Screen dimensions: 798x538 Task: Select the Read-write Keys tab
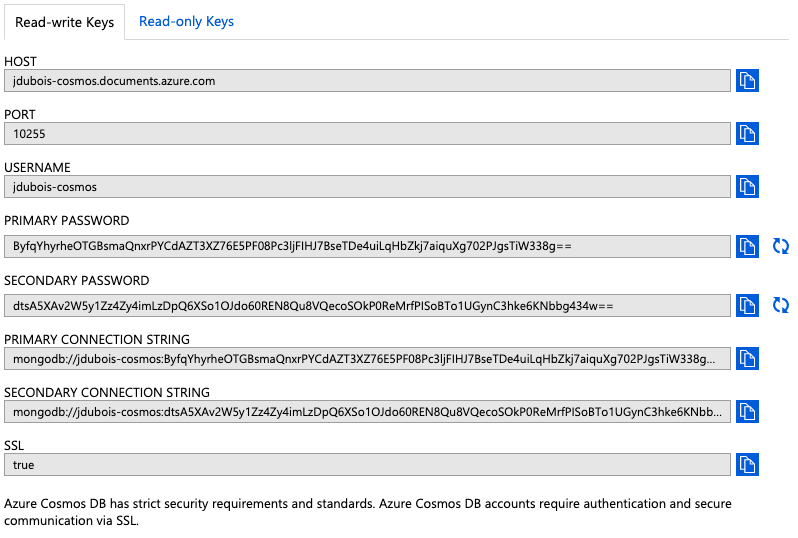pos(65,22)
